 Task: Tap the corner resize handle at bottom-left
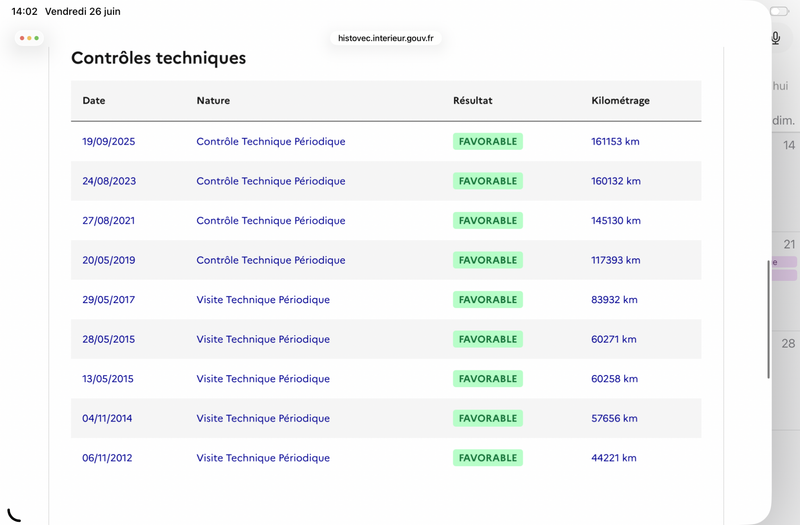[x=14, y=515]
